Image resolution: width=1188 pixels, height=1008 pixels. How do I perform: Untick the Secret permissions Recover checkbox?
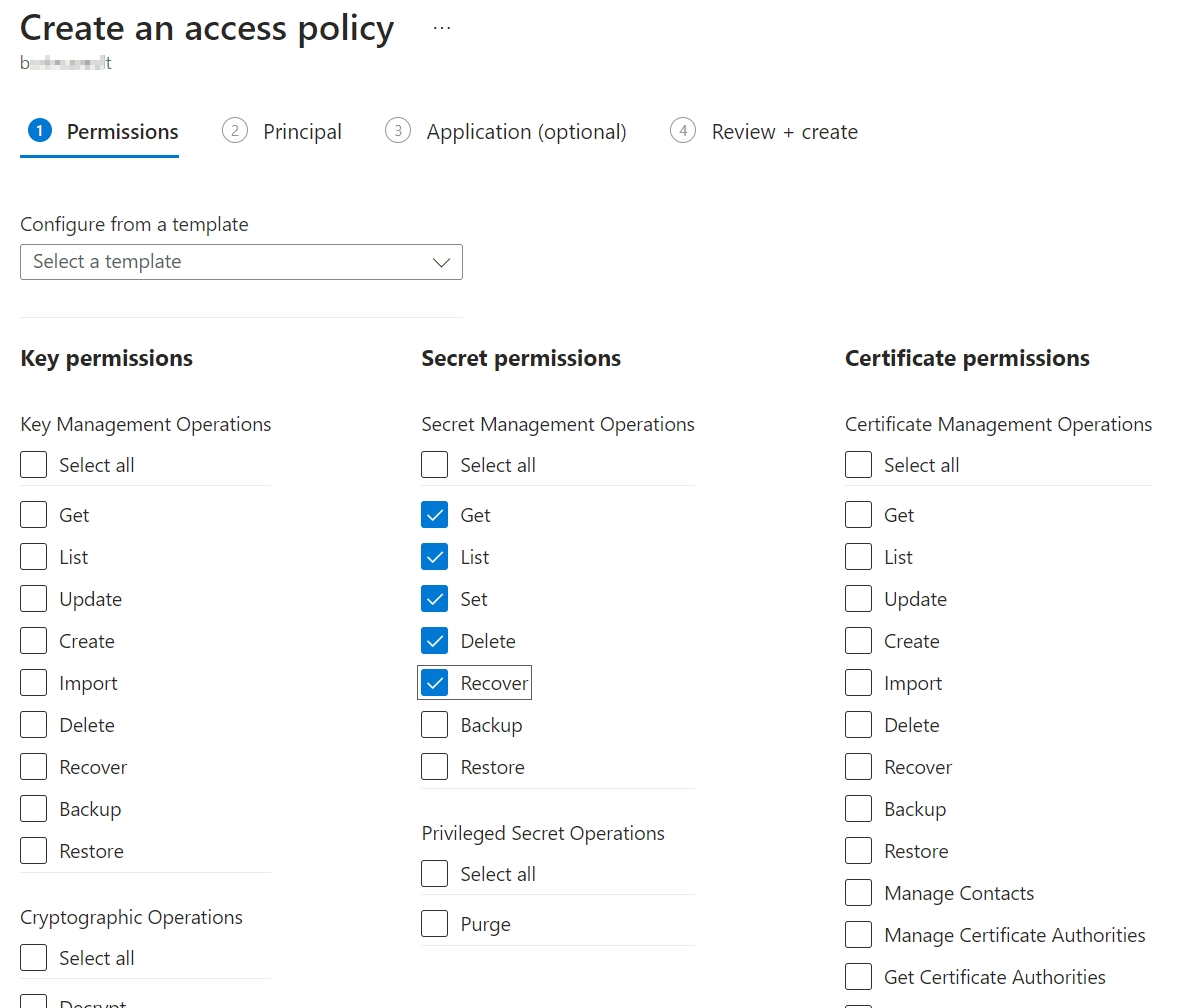(x=435, y=683)
